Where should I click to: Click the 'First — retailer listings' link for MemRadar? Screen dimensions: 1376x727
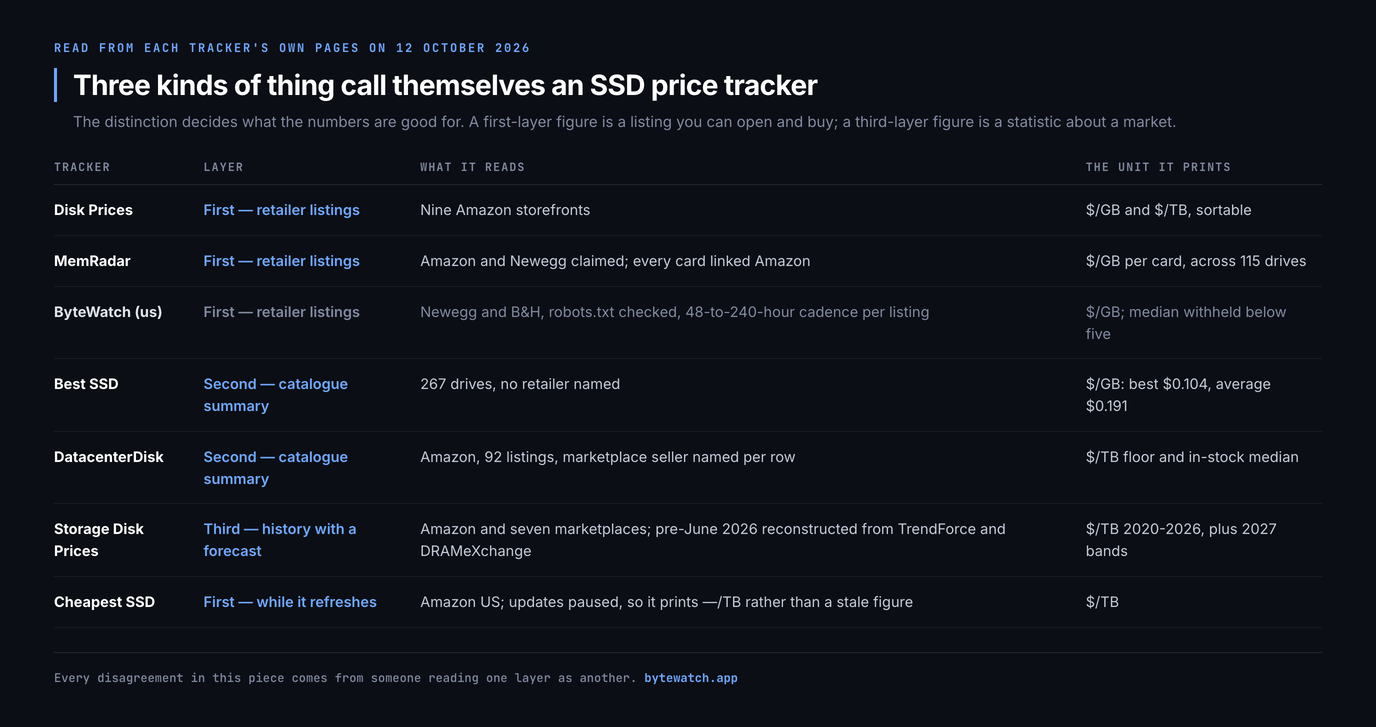point(281,261)
